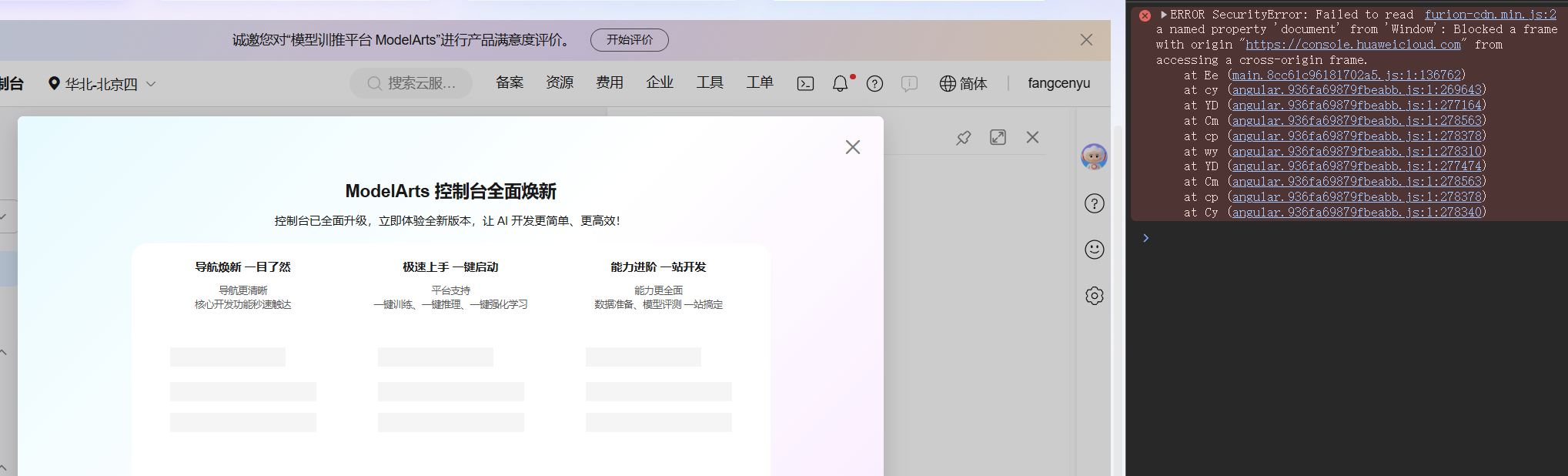Open angular js:1:278340 stack trace link

point(1356,213)
